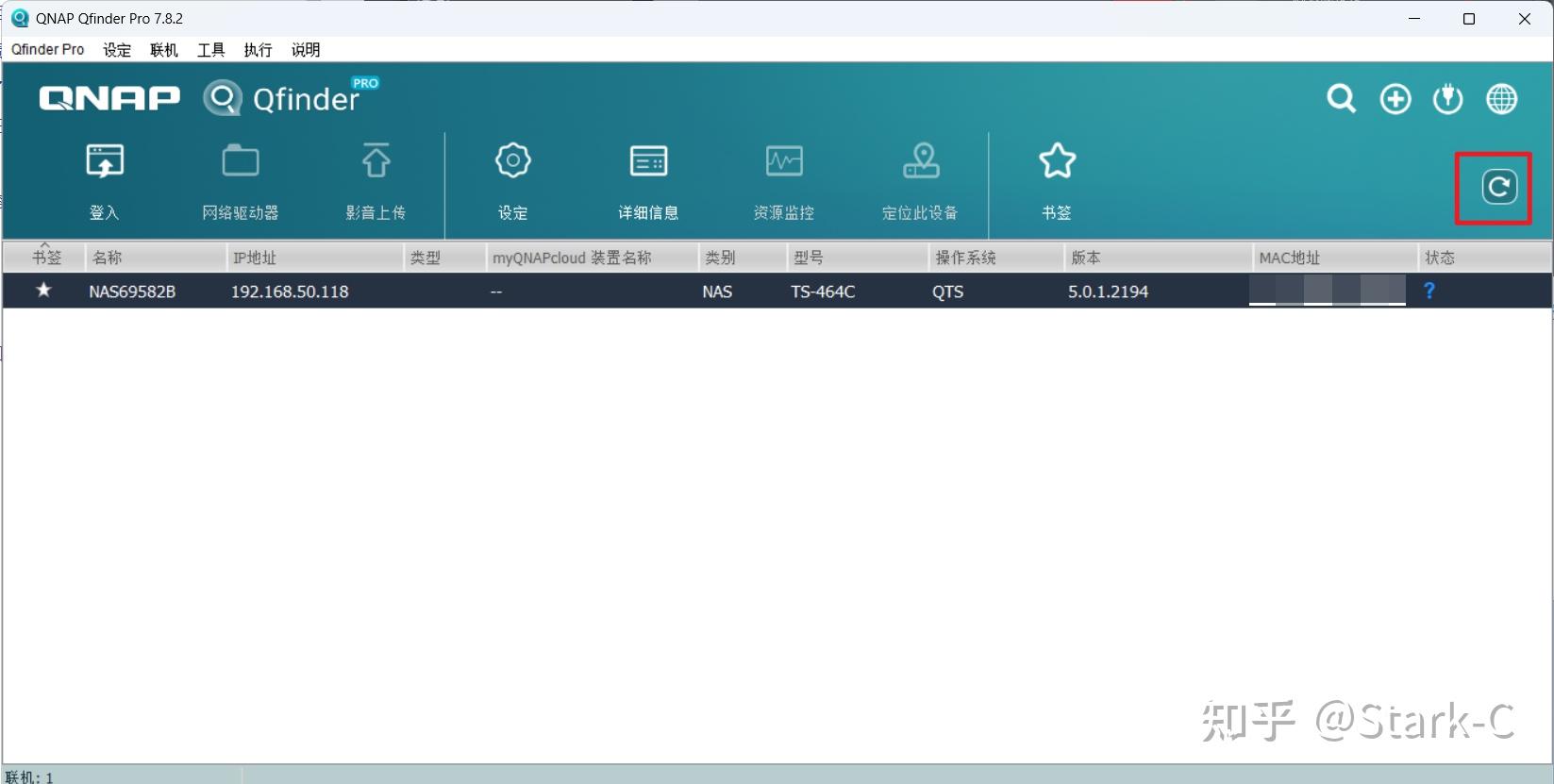Screen dimensions: 1554x784
Task: Click the TS-464C model cell
Action: point(823,292)
